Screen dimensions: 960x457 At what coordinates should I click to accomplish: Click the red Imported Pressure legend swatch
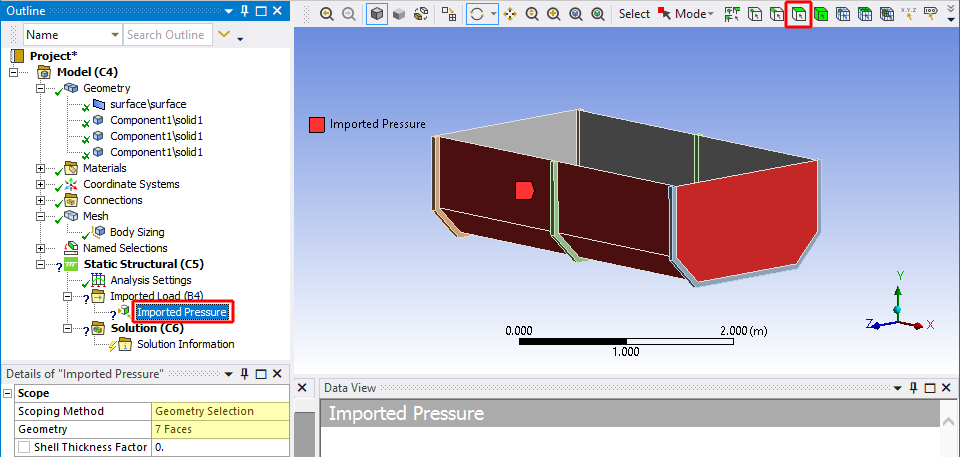pyautogui.click(x=317, y=125)
